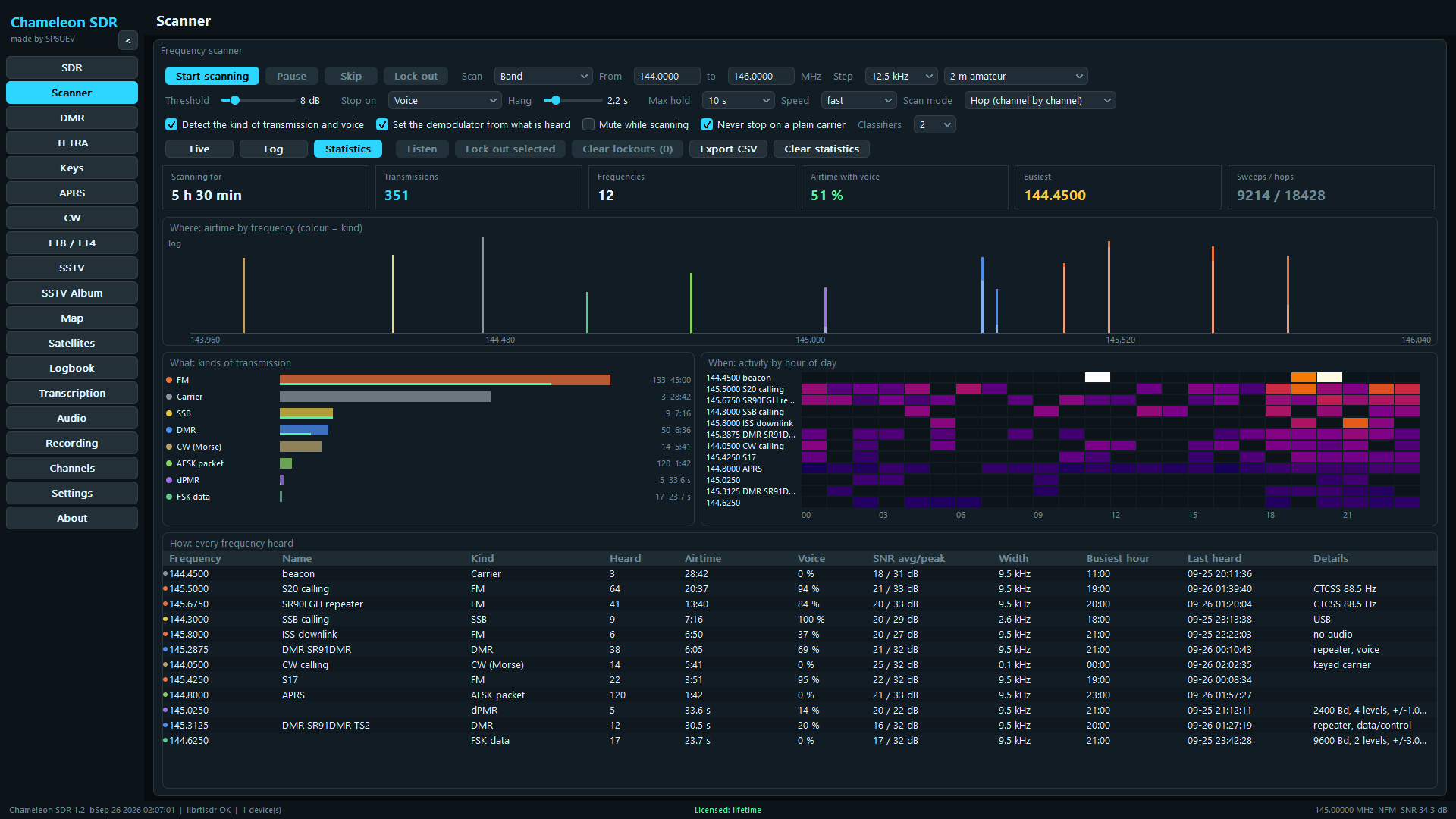Screen dimensions: 1456x819
Task: Click the Threshold slider handle
Action: coord(235,100)
